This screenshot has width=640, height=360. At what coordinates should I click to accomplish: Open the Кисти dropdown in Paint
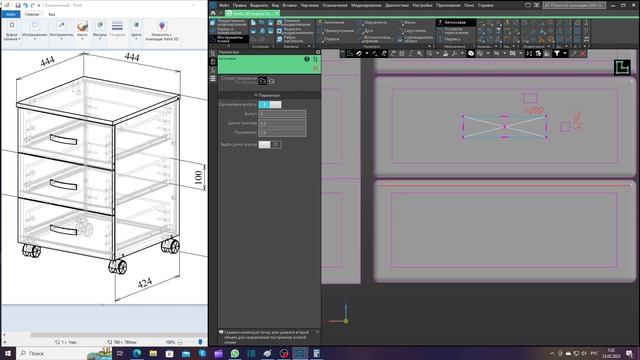click(x=82, y=30)
